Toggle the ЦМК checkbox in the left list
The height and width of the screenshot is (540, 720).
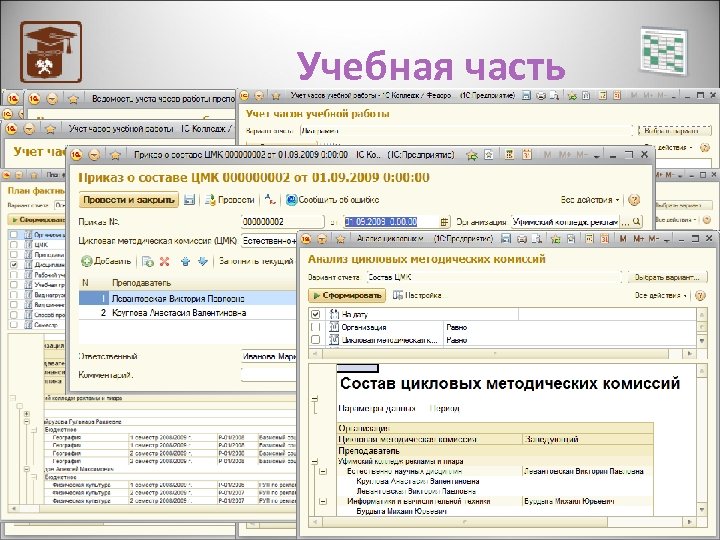(14, 245)
